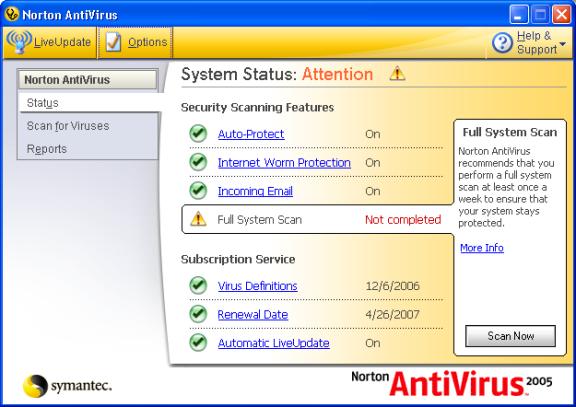
Task: Click the Internet Worm Protection checkmark icon
Action: pos(198,162)
